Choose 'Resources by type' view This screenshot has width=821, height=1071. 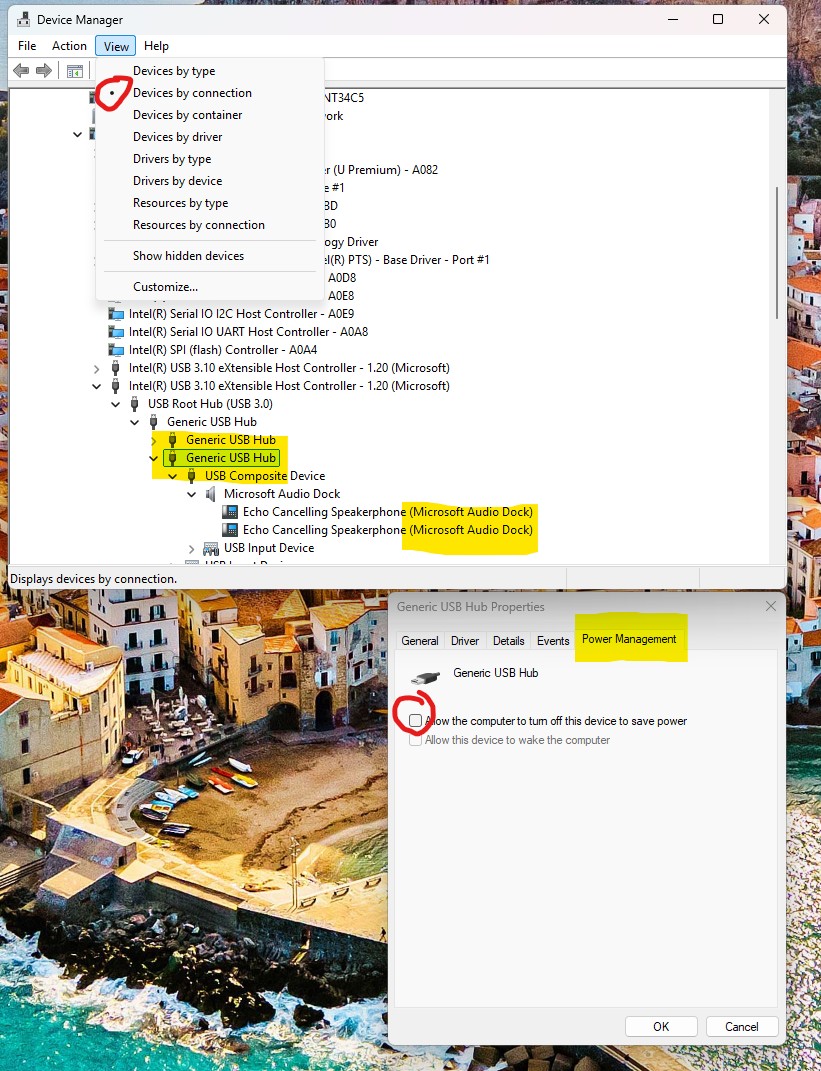210,203
